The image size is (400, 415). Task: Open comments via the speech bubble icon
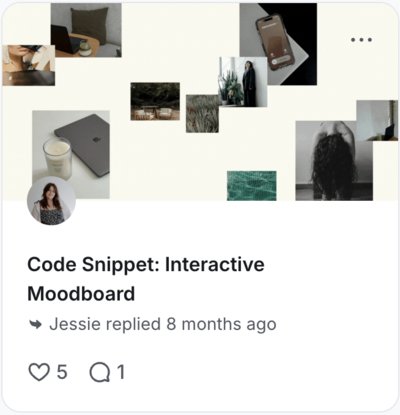click(x=99, y=372)
